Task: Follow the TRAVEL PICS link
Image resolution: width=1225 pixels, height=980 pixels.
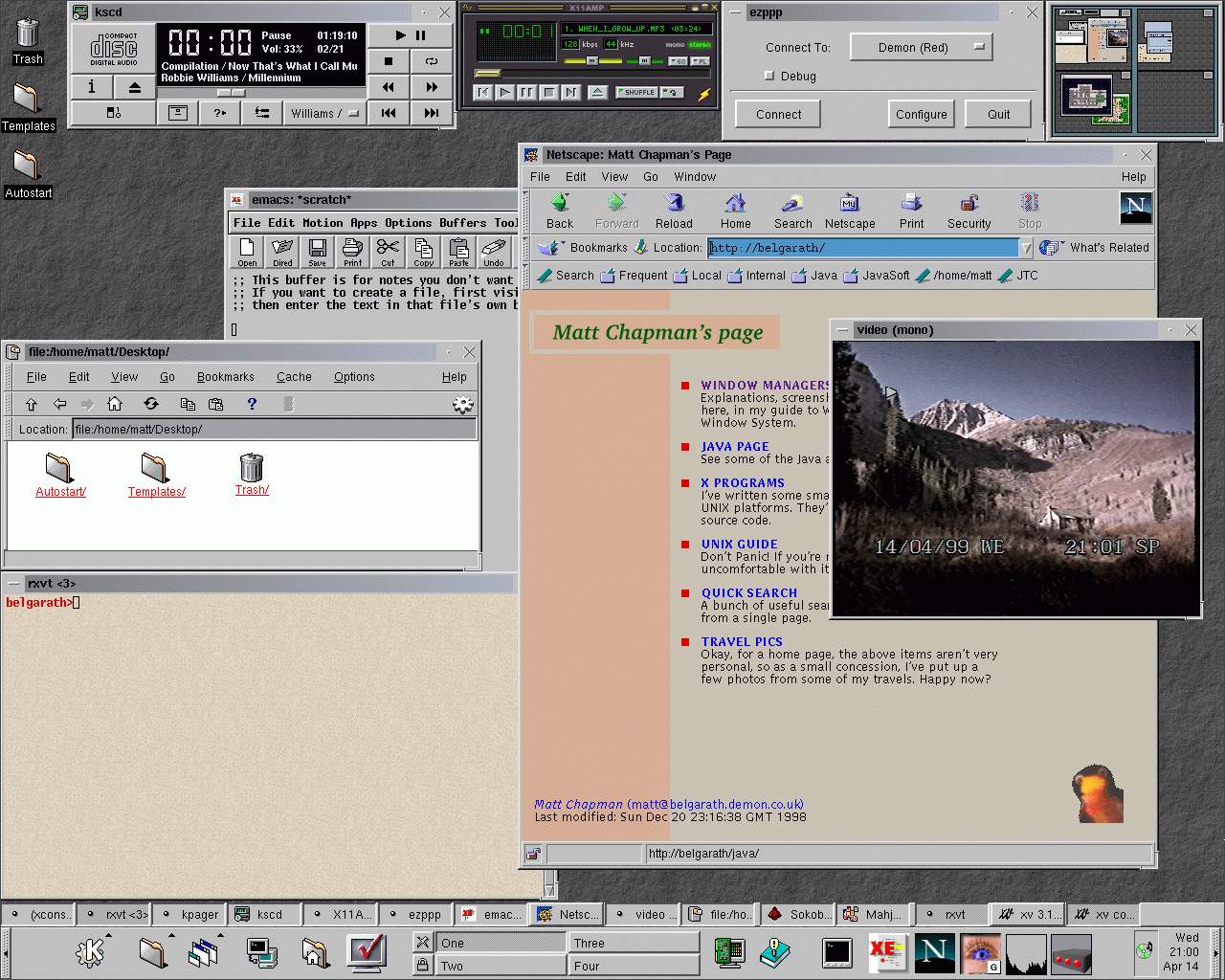Action: tap(742, 642)
